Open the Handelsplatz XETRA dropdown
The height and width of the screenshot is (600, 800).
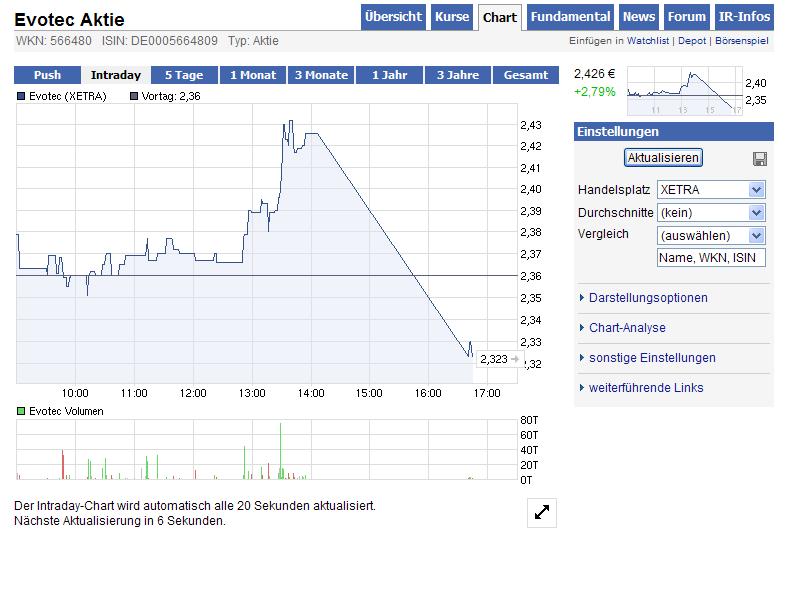711,190
